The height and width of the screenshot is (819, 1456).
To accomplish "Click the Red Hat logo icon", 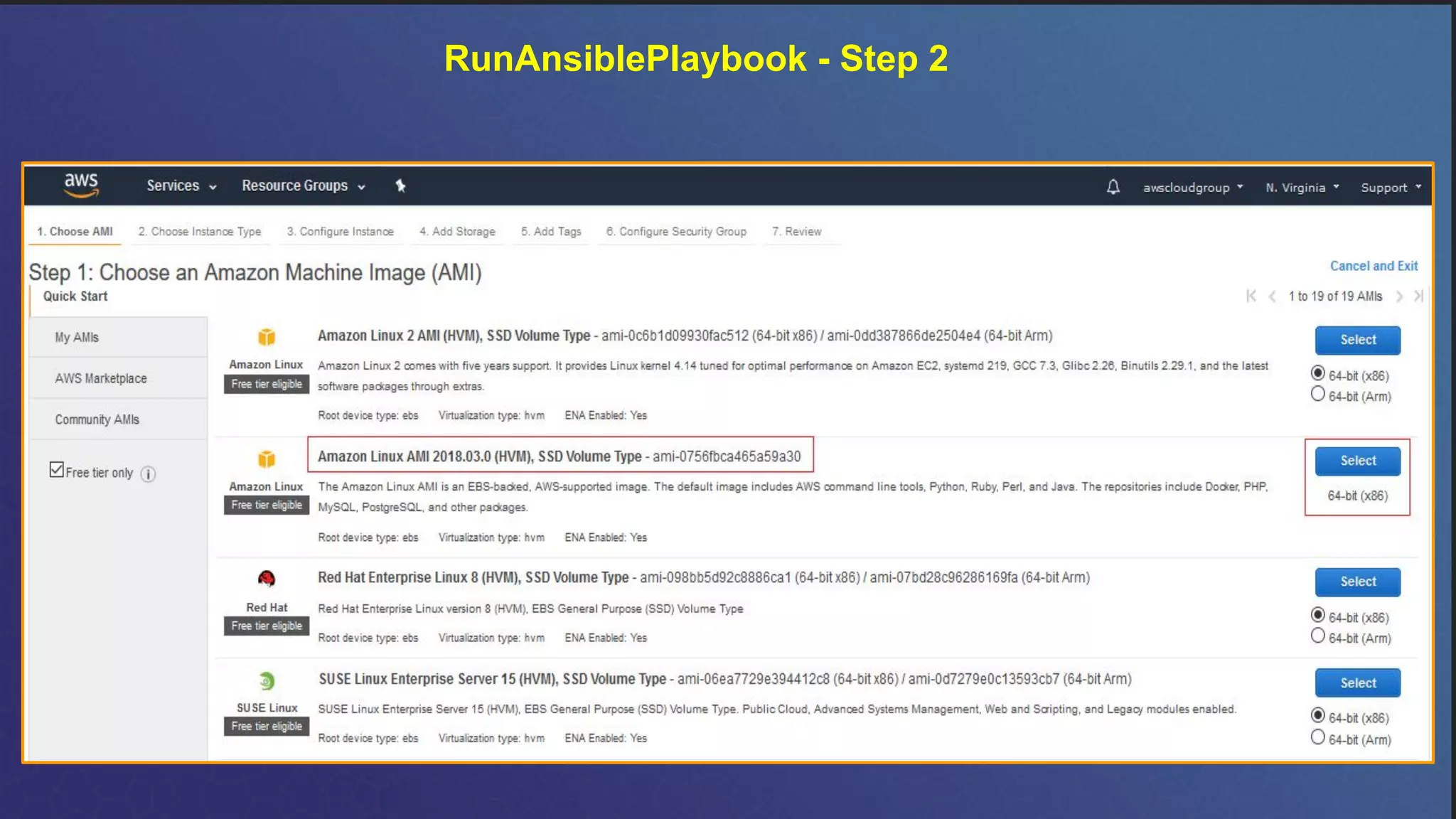I will pos(267,579).
